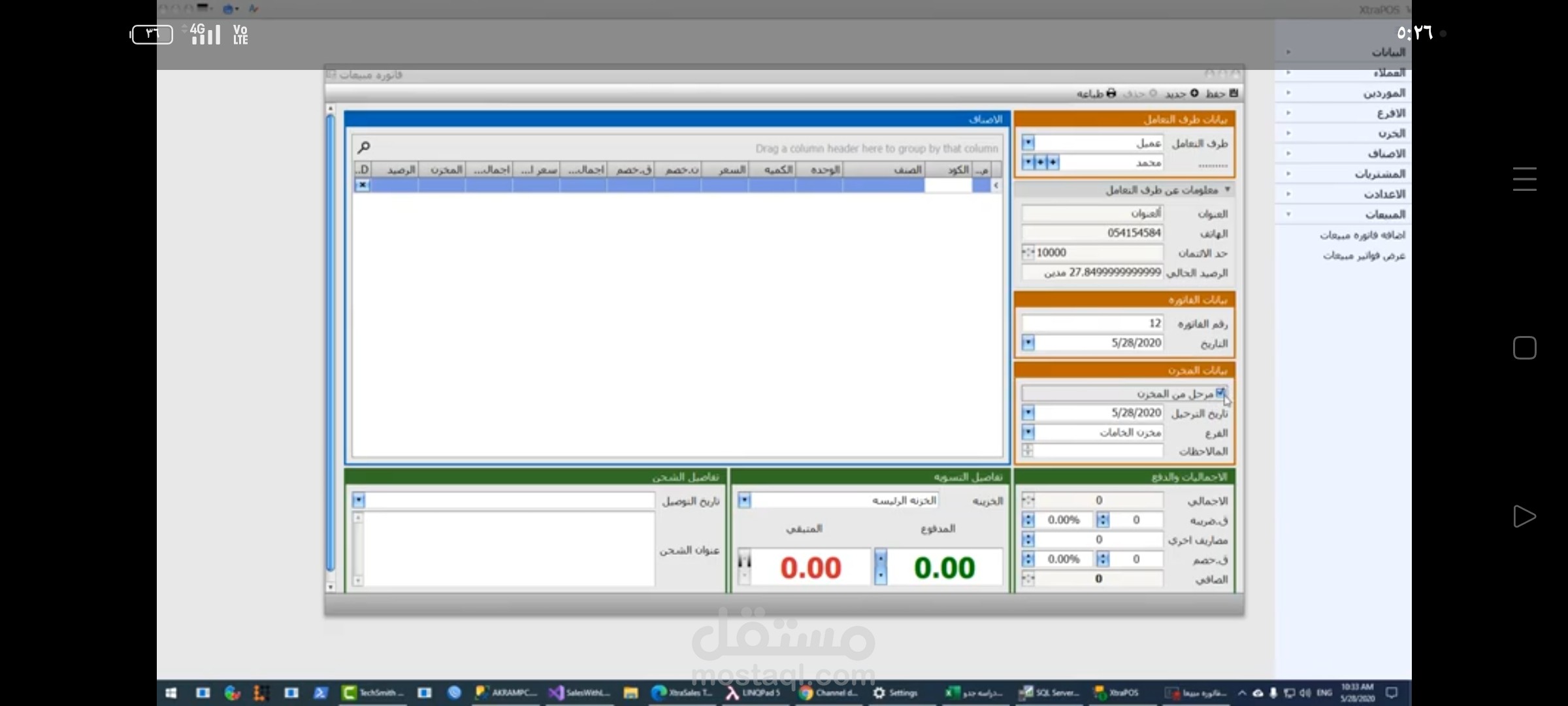Expand the الاصناف sidebar menu

coord(1344,154)
